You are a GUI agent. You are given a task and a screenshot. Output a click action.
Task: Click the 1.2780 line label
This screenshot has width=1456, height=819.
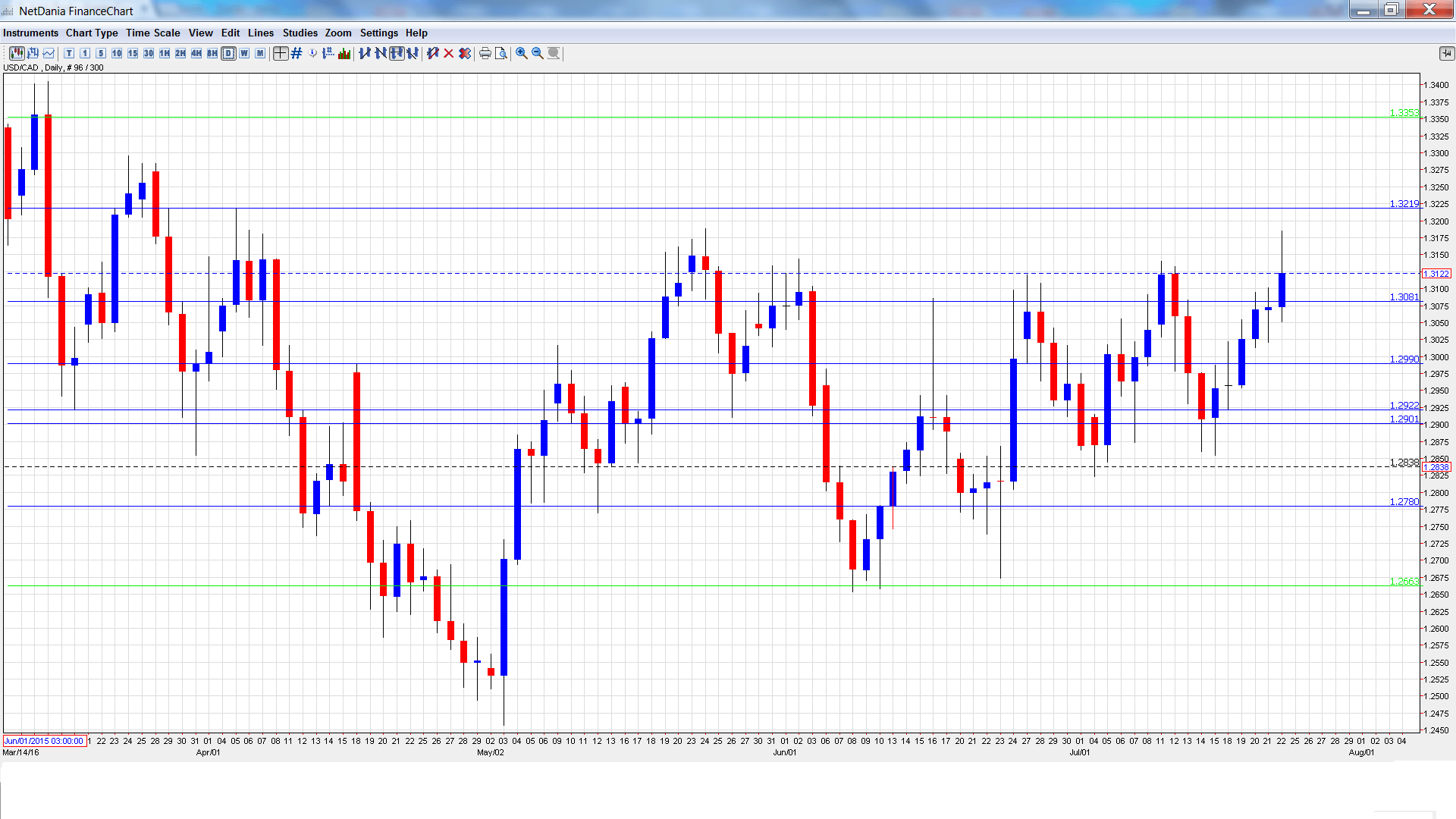pyautogui.click(x=1404, y=502)
